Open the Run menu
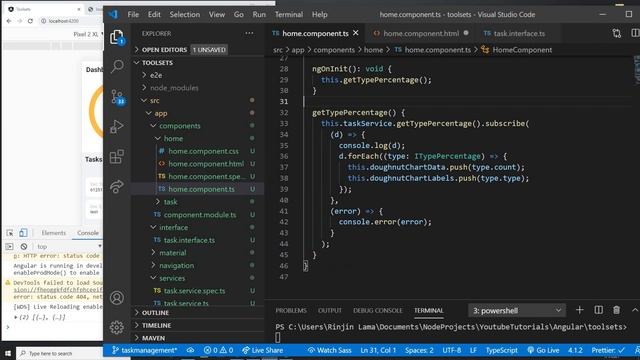 coord(259,14)
